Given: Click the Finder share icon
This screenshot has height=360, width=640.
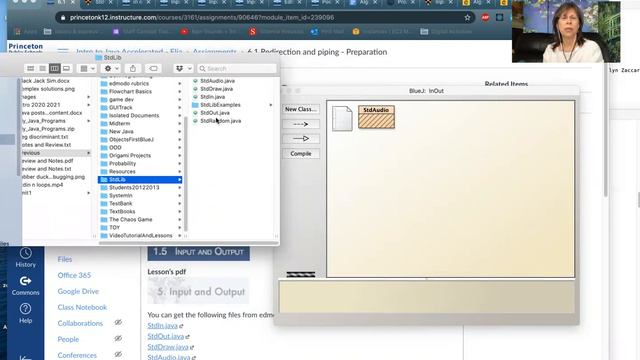Looking at the screenshot, I should (x=133, y=69).
